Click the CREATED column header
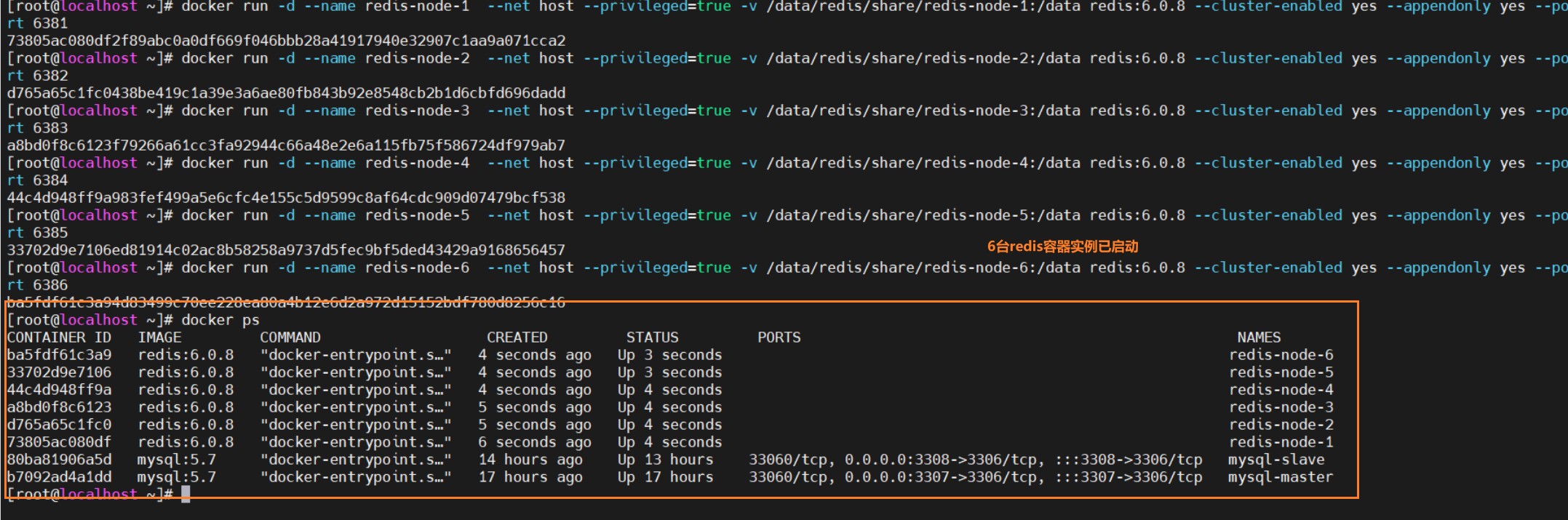Screen dimensions: 1568x520 (x=517, y=337)
